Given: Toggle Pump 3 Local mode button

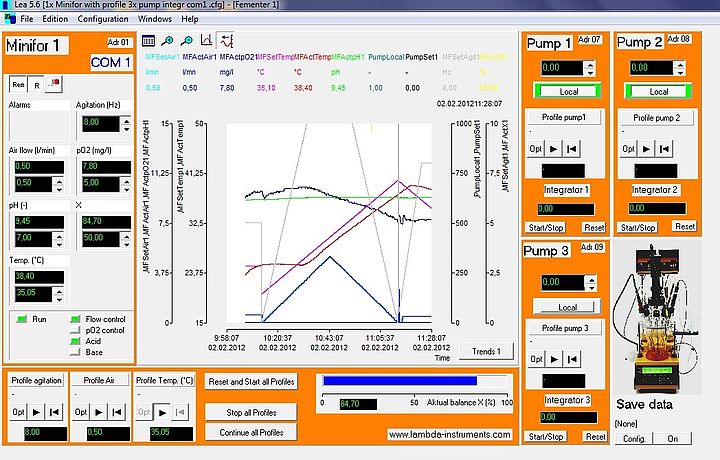Looking at the screenshot, I should pyautogui.click(x=567, y=307).
